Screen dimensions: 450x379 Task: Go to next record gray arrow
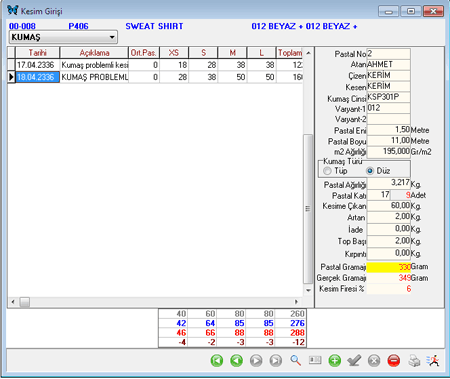click(256, 361)
